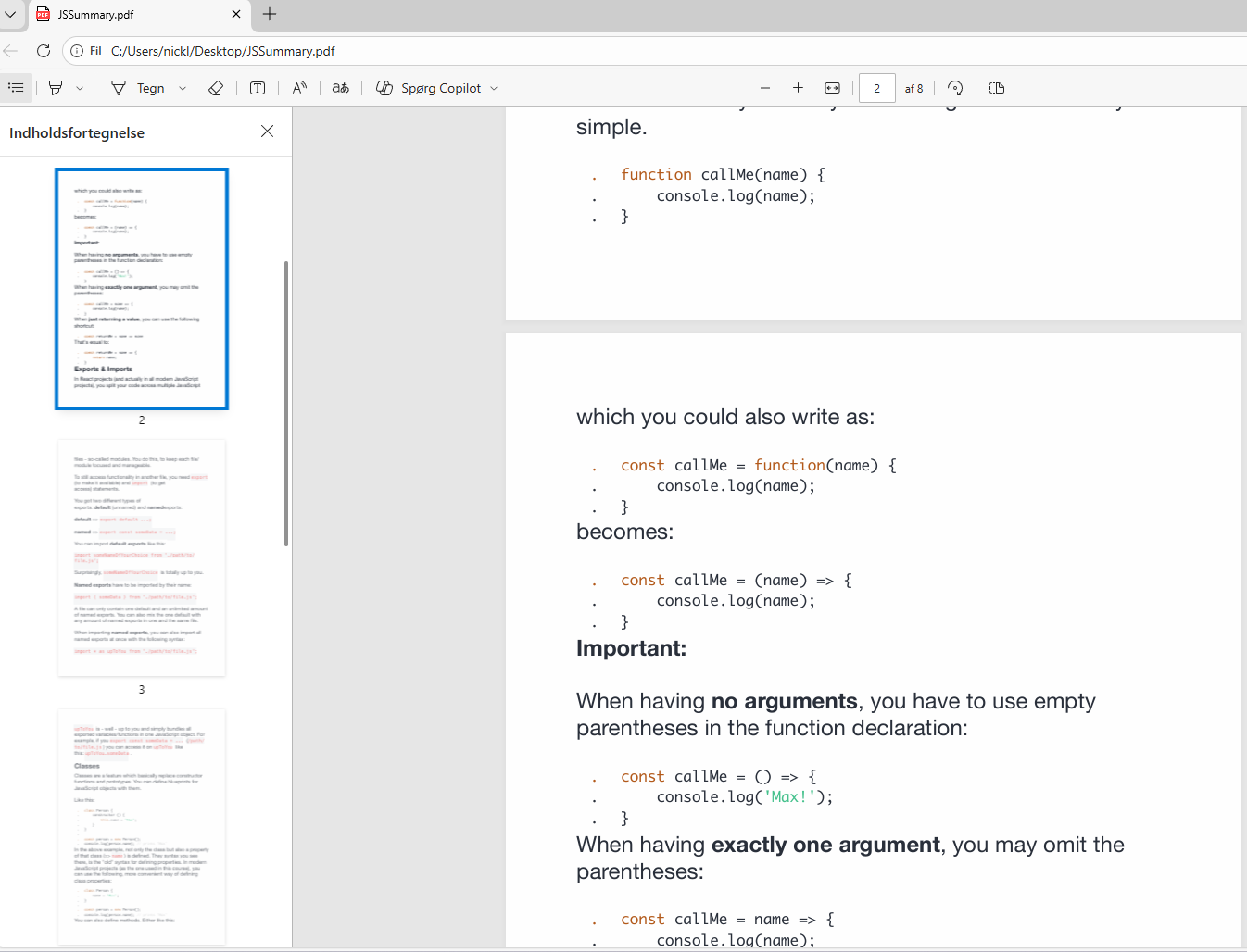This screenshot has height=952, width=1247.
Task: Open Spørg Copilot
Action: point(429,88)
